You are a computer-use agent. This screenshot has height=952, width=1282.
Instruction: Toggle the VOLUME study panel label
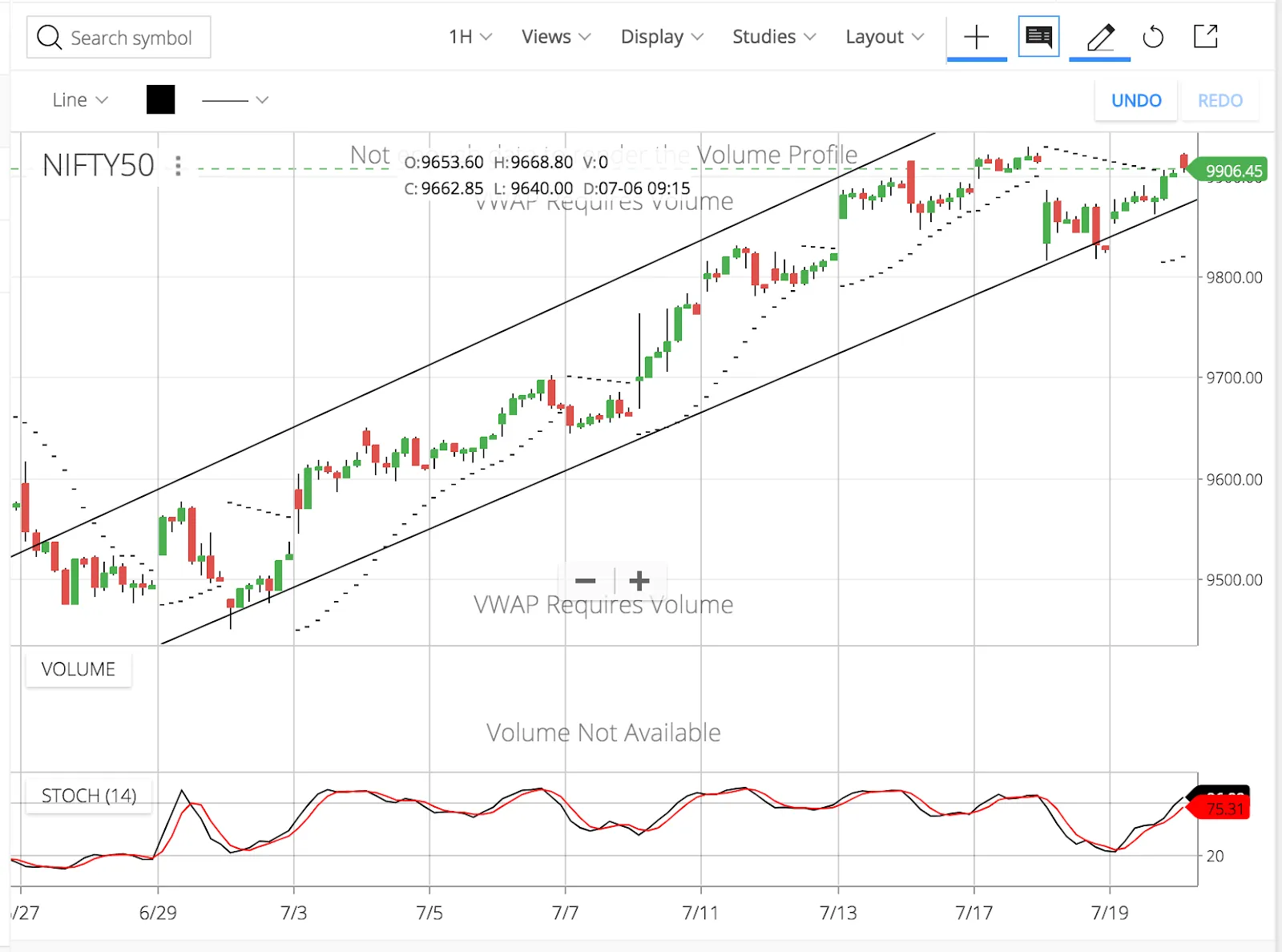(x=78, y=669)
